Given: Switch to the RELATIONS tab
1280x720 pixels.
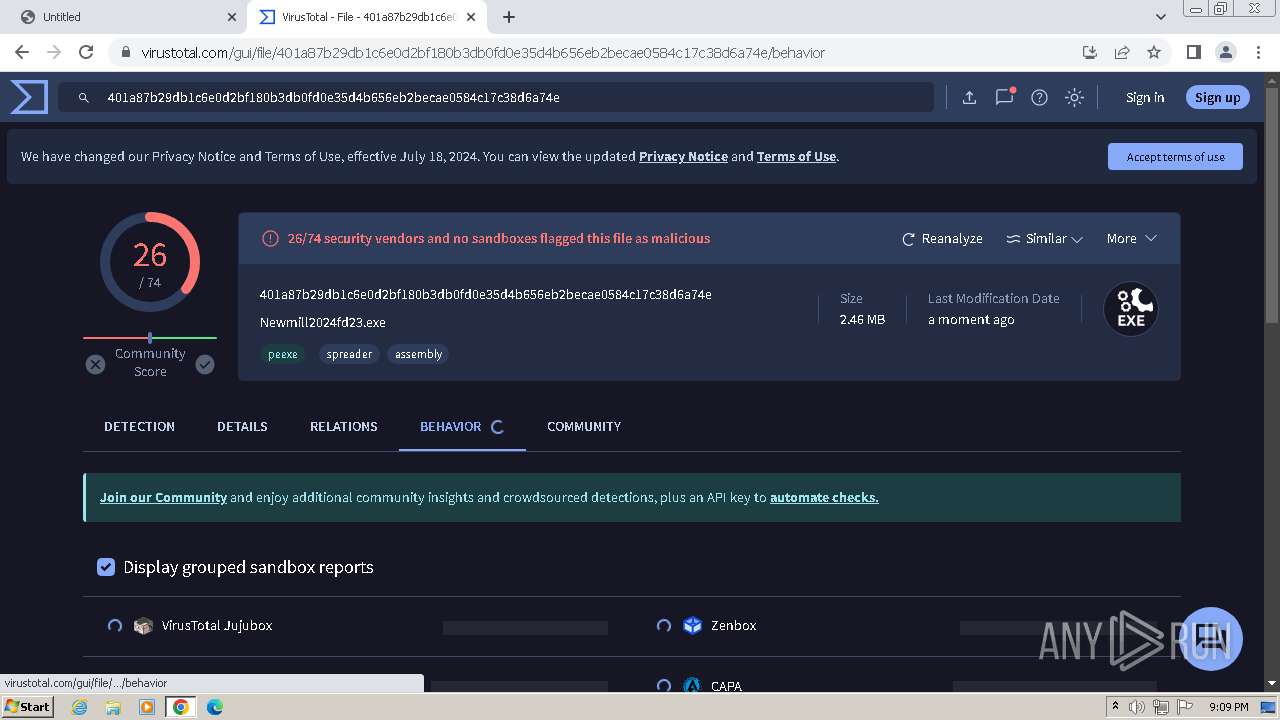Looking at the screenshot, I should click(x=343, y=426).
